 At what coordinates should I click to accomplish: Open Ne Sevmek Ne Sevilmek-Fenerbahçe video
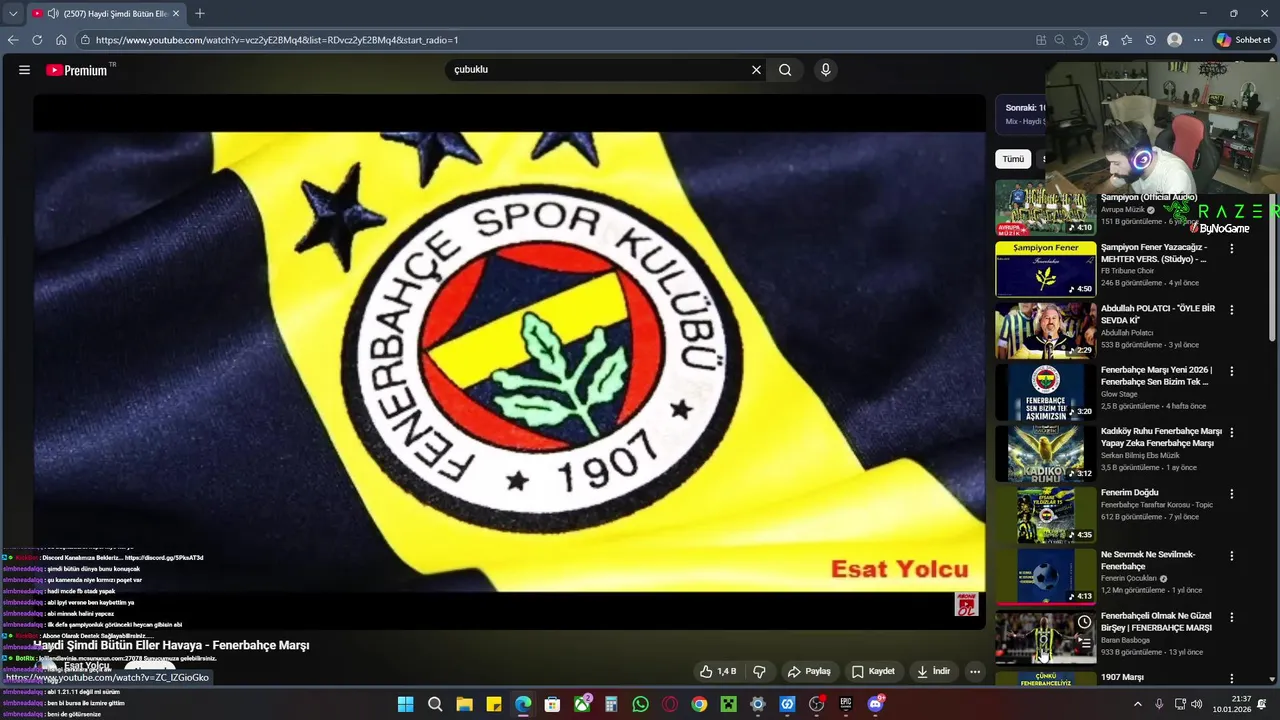(x=1045, y=576)
